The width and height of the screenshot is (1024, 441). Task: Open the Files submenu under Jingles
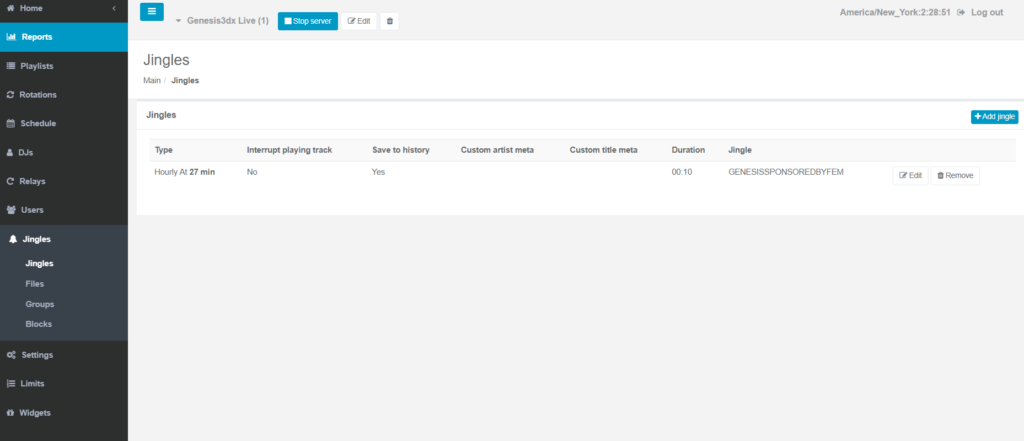[35, 284]
